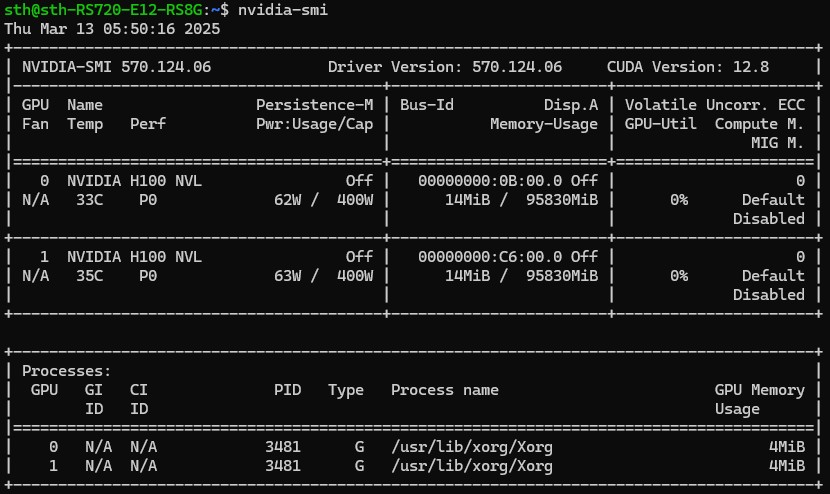Select the Name column header
Image resolution: width=830 pixels, height=494 pixels.
pos(85,105)
